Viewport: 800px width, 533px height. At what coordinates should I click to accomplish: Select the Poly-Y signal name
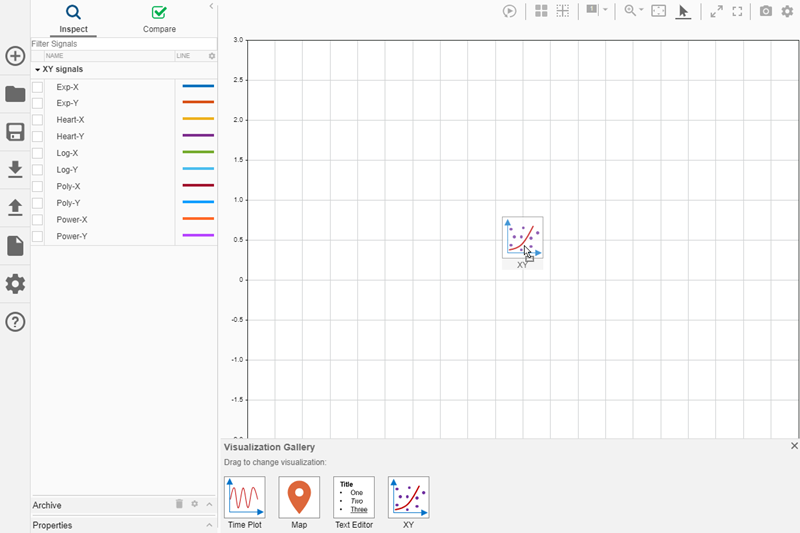pos(68,203)
